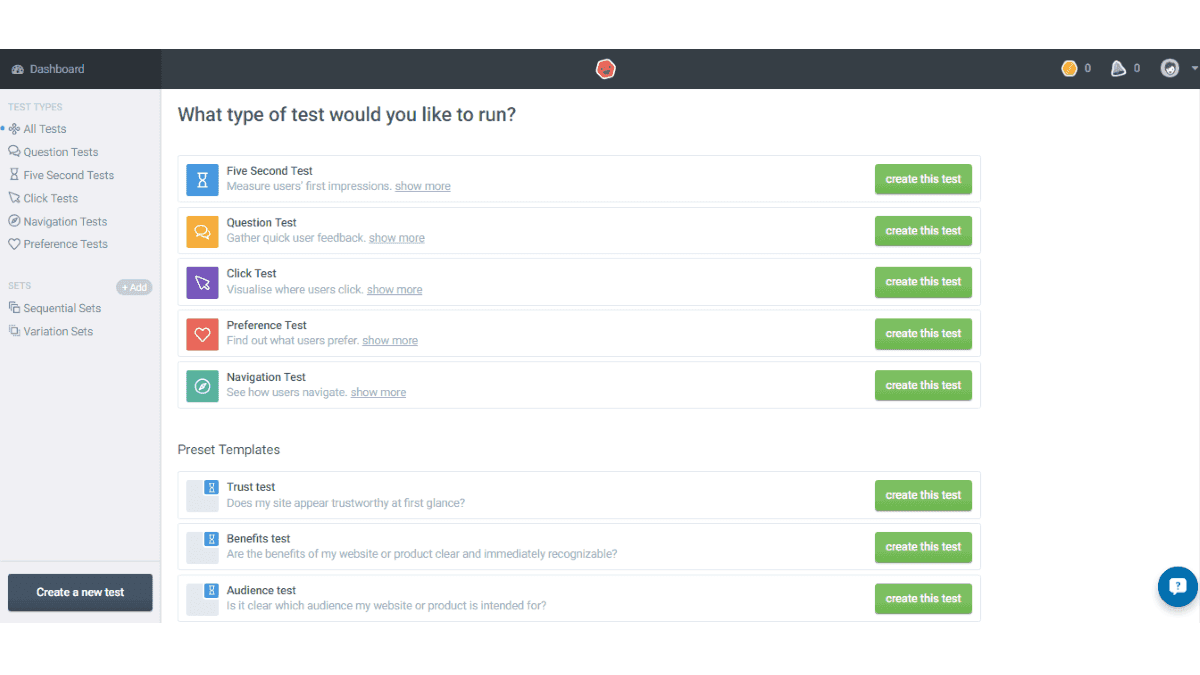Click the purple Click Test cursor icon
The image size is (1200, 675).
202,282
